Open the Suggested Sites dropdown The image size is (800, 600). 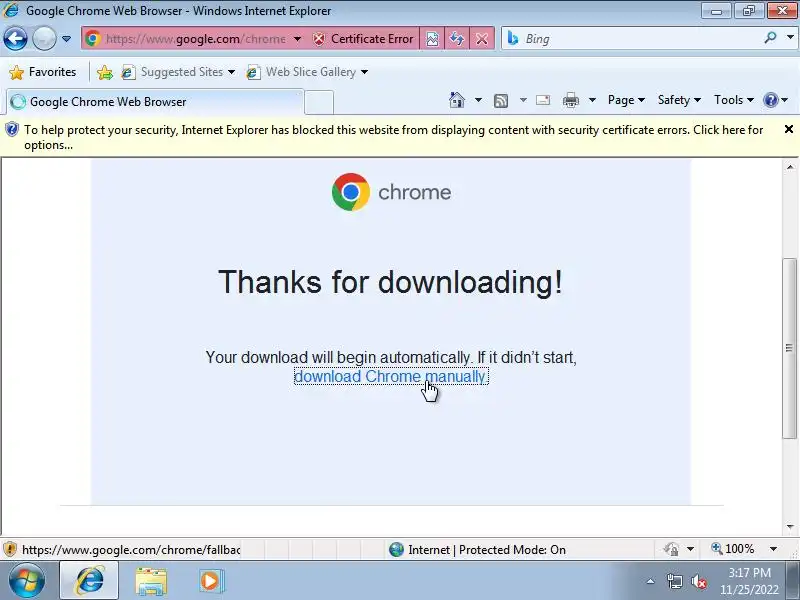click(x=178, y=72)
